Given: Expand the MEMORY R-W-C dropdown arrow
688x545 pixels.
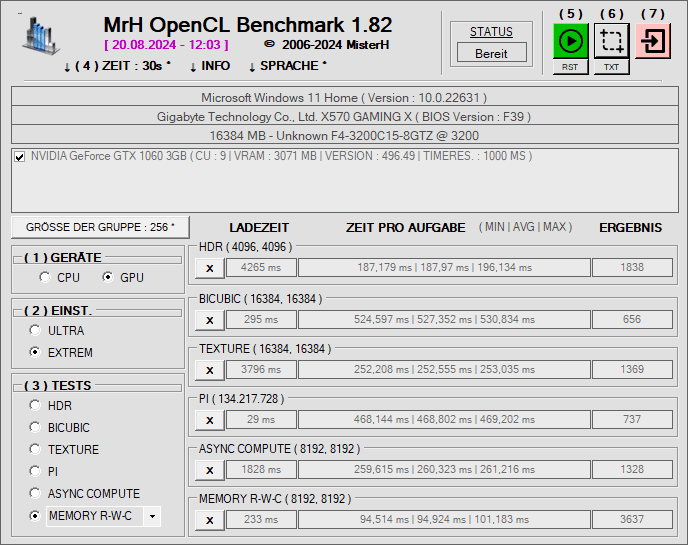Looking at the screenshot, I should (152, 516).
